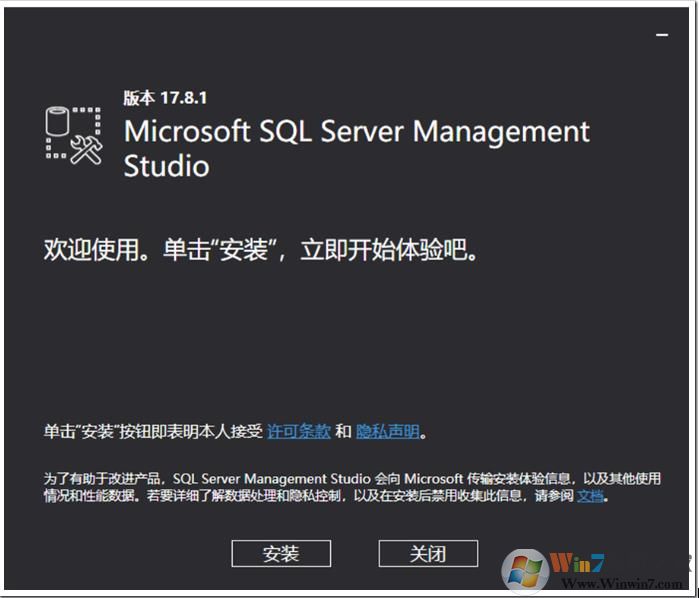Image resolution: width=699 pixels, height=598 pixels.
Task: Minimize the installer window
Action: pos(661,35)
